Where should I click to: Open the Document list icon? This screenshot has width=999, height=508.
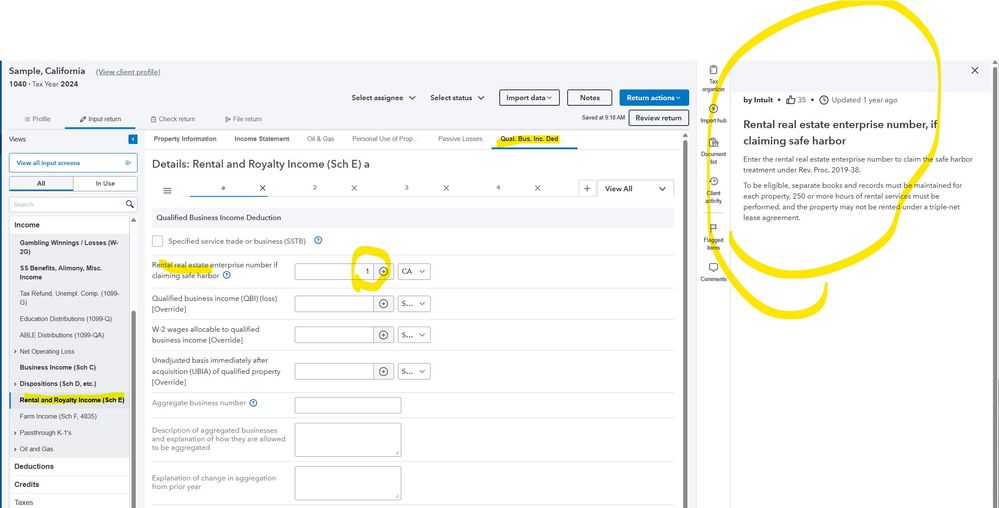coord(713,144)
